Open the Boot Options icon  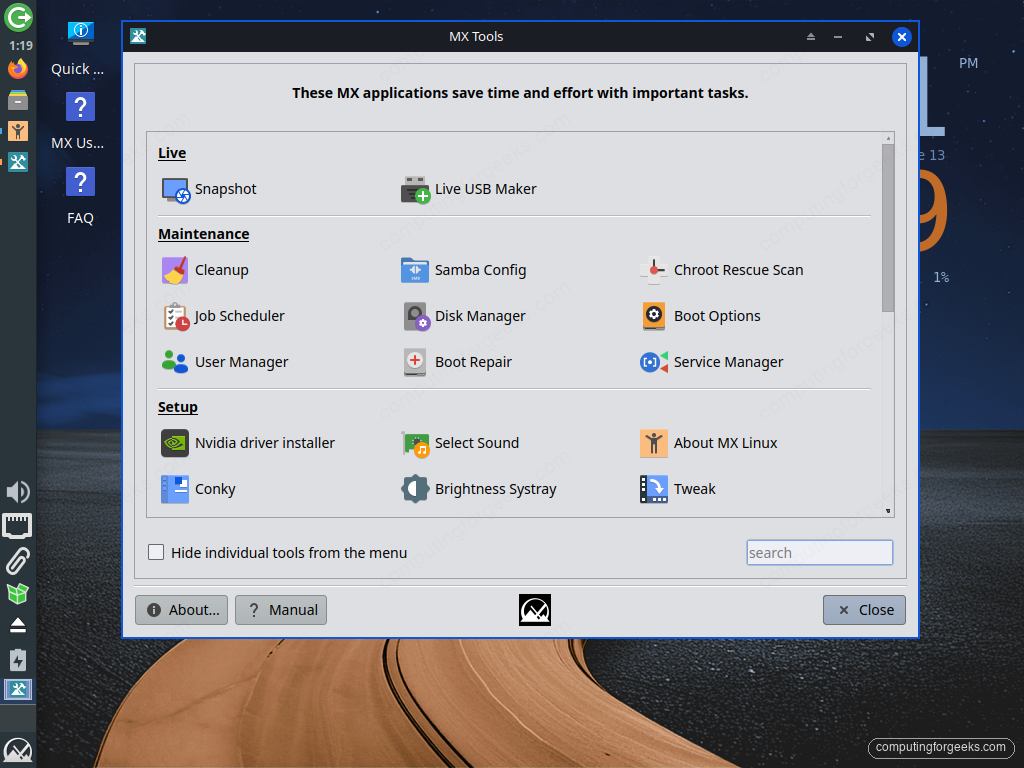654,317
